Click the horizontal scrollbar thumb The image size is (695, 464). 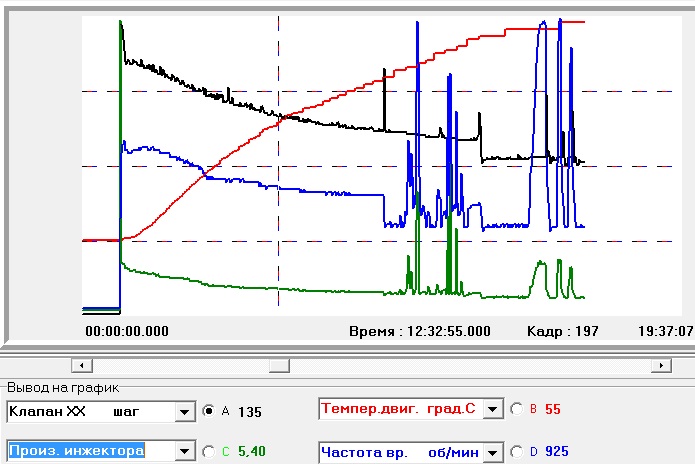[278, 365]
